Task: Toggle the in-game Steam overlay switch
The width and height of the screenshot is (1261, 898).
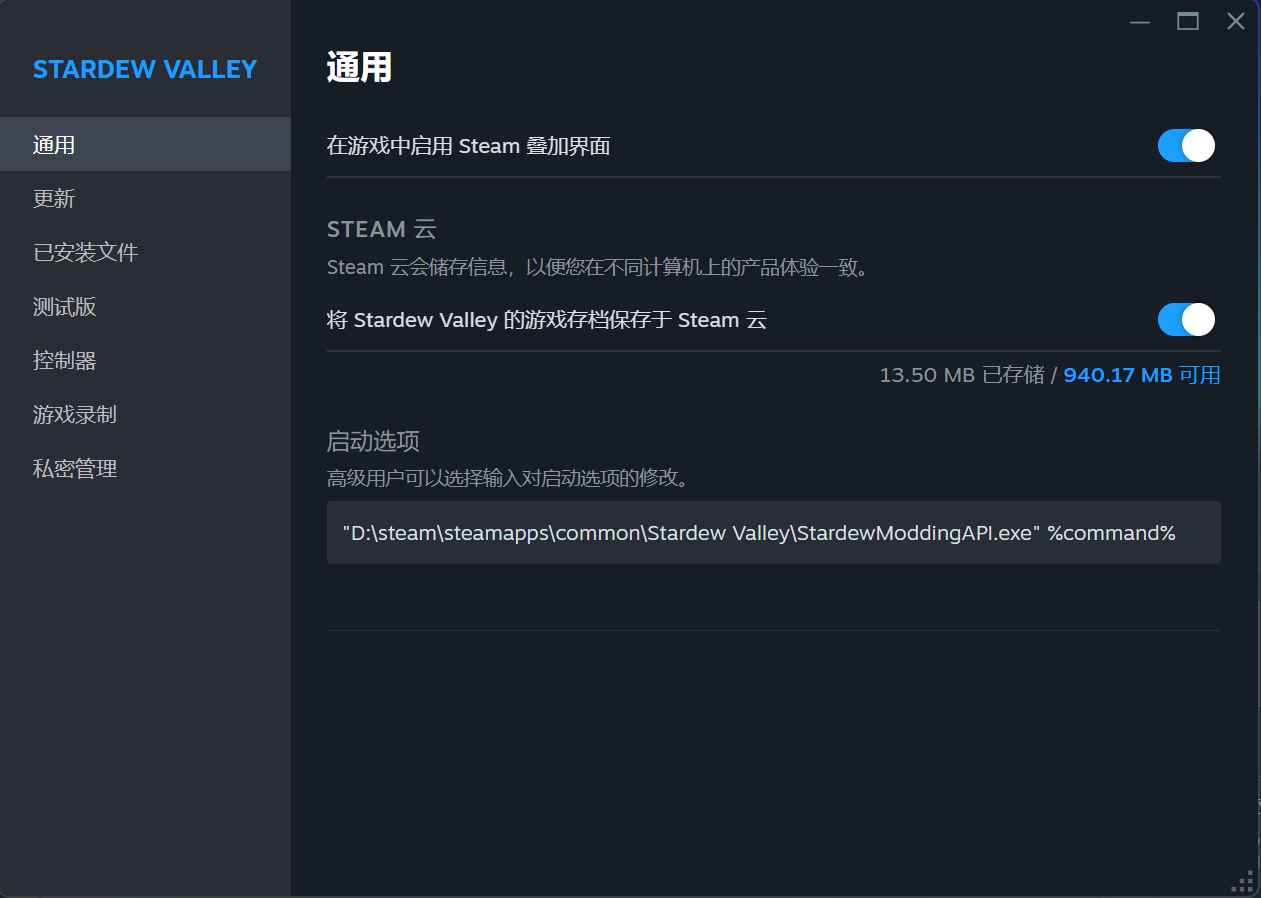Action: tap(1186, 146)
